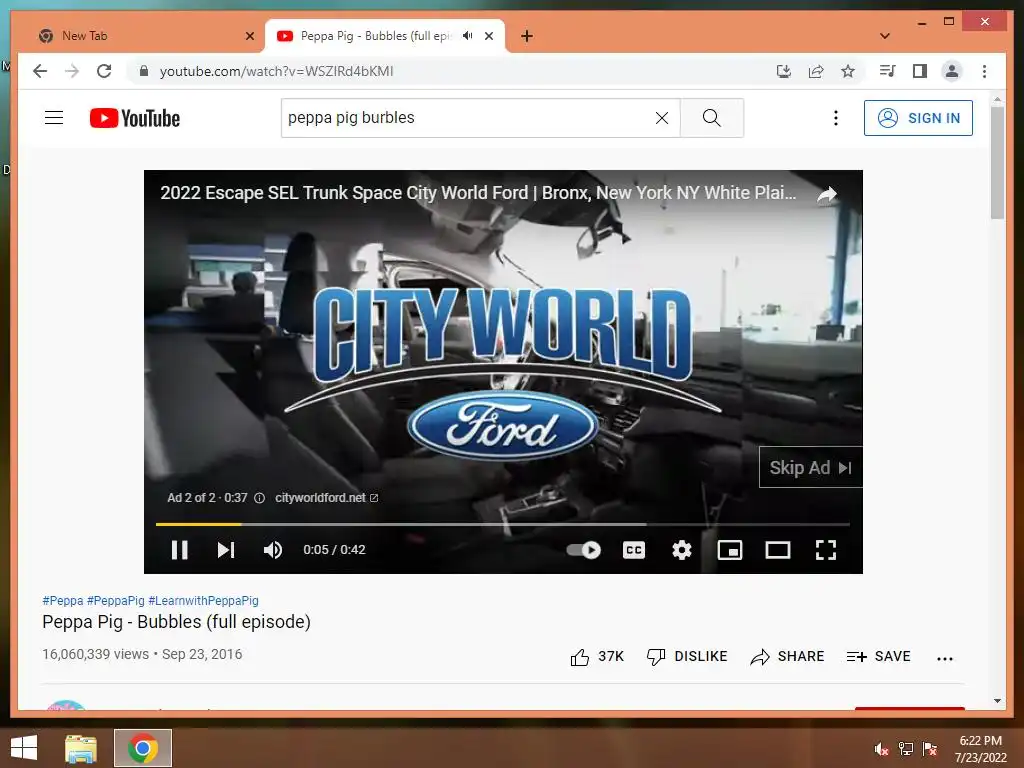Open the player settings gear

682,550
